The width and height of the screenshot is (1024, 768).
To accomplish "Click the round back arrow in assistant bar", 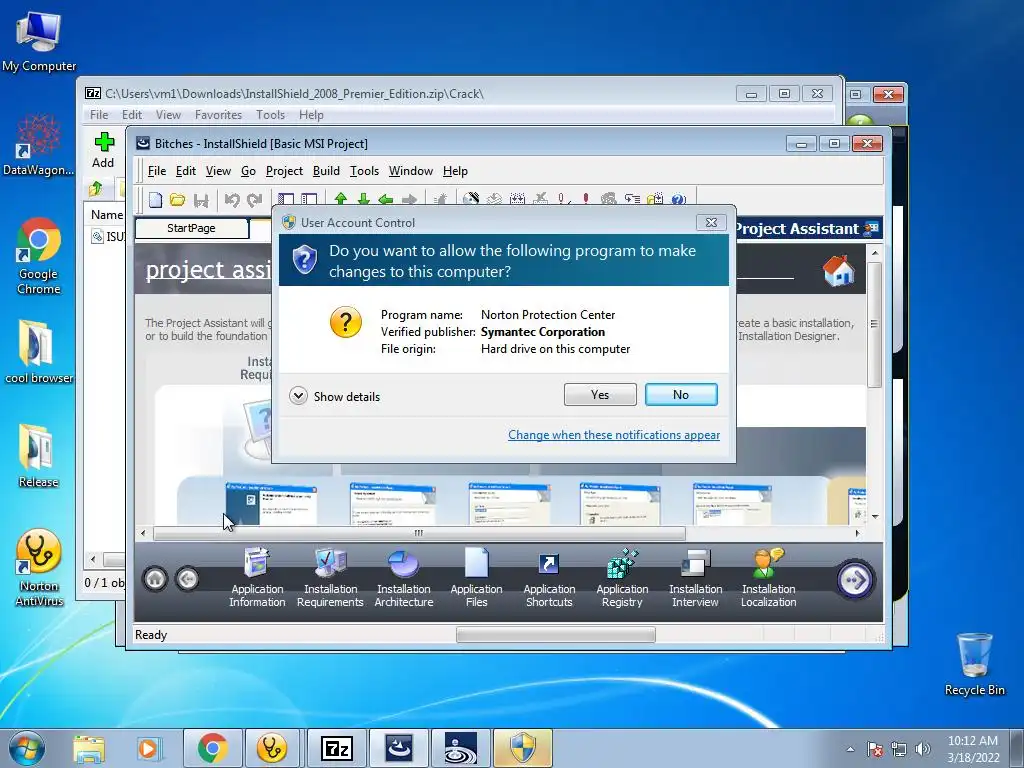I will click(x=187, y=579).
